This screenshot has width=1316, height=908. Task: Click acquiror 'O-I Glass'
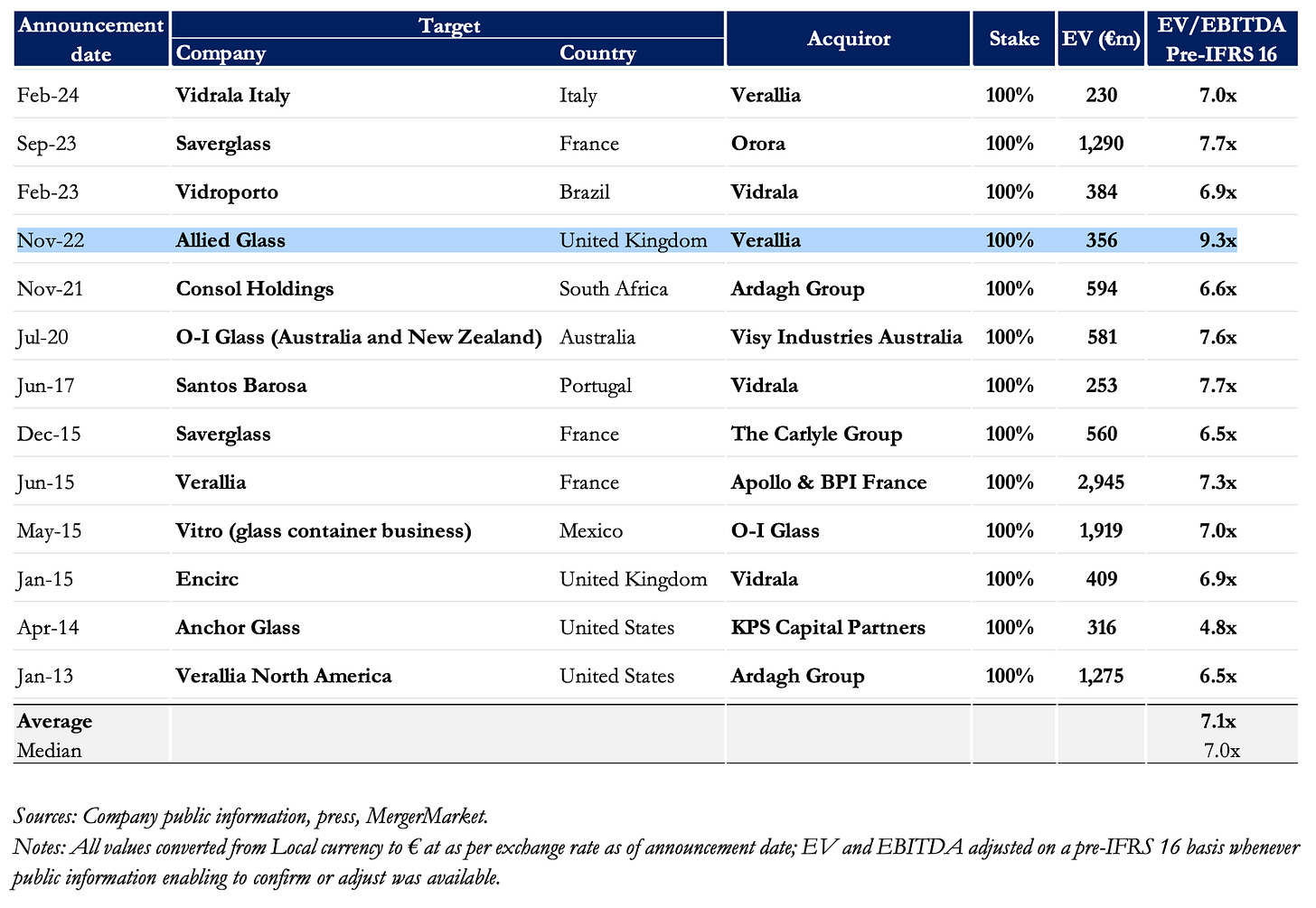pyautogui.click(x=775, y=531)
